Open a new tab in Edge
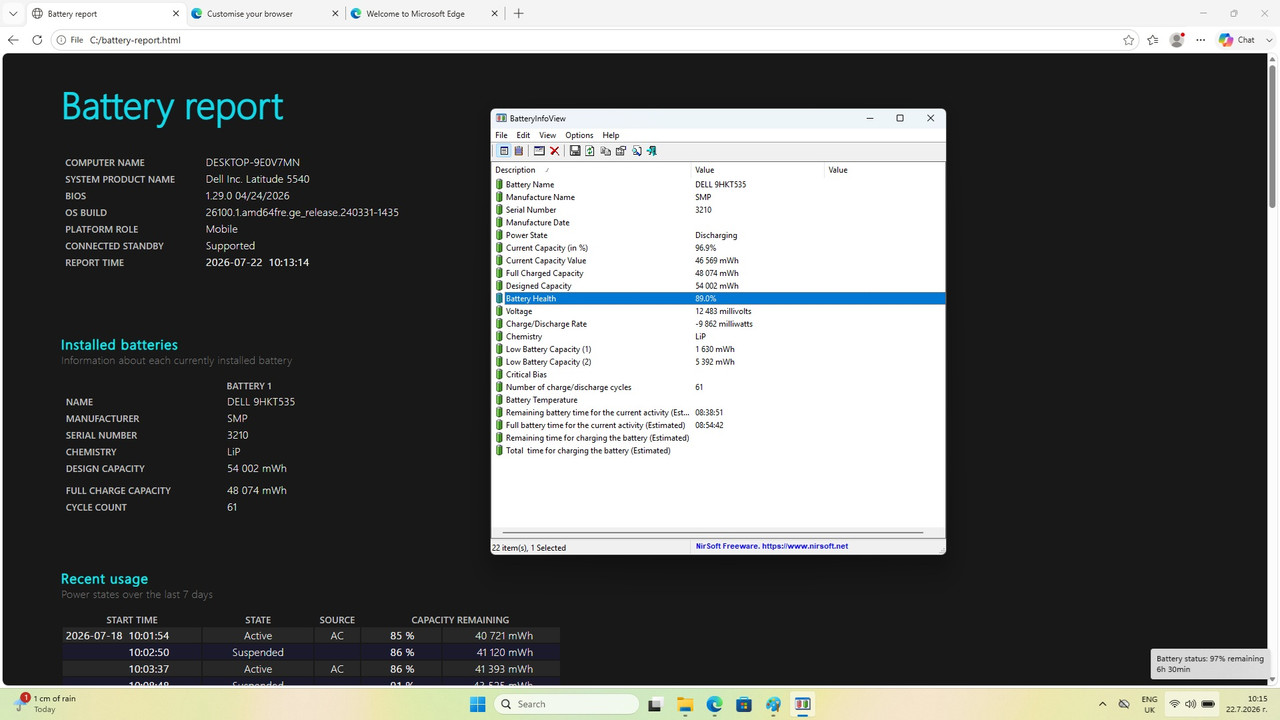This screenshot has width=1280, height=720. click(x=518, y=14)
